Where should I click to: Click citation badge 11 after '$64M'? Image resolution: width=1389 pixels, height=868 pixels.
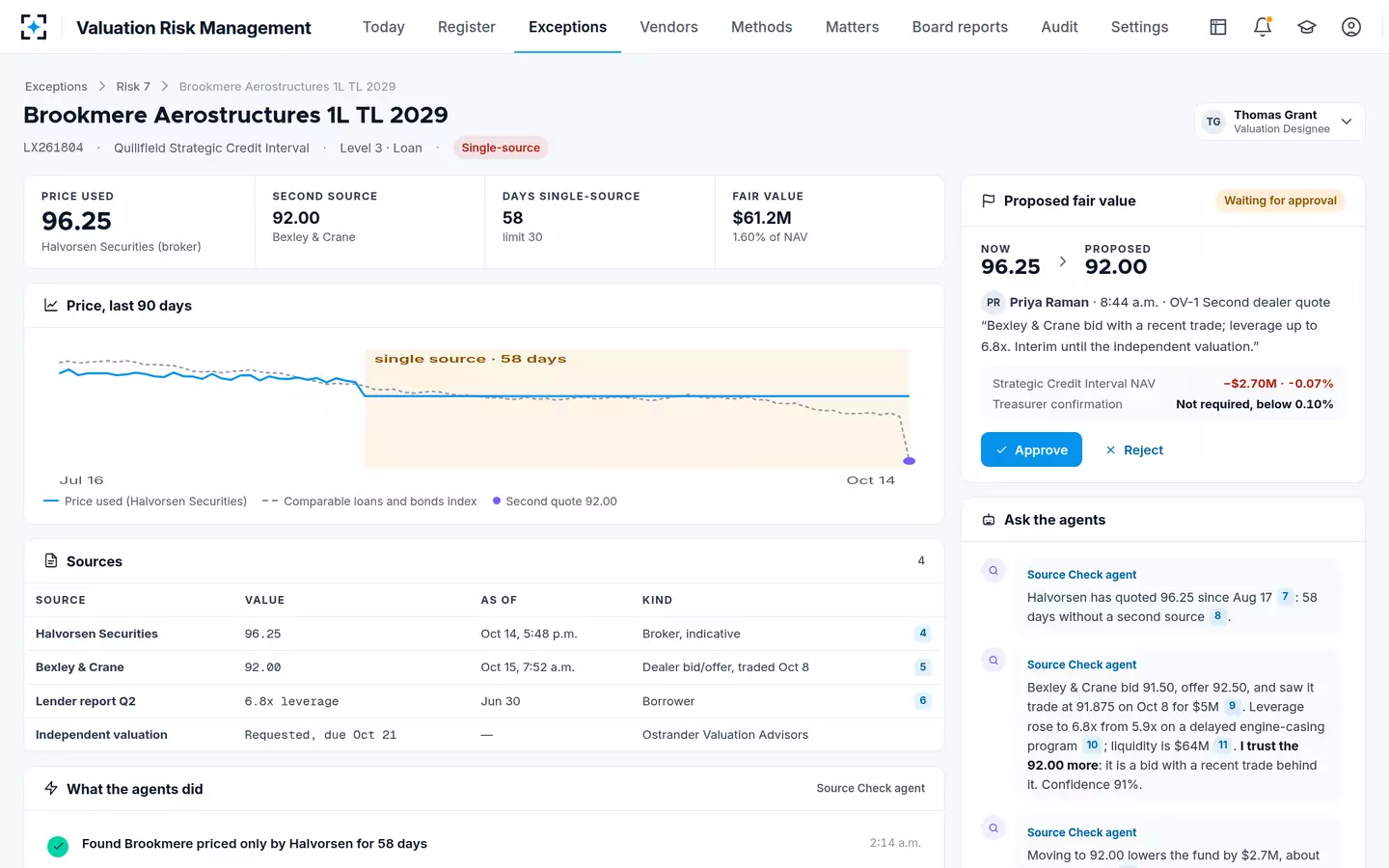click(x=1223, y=746)
